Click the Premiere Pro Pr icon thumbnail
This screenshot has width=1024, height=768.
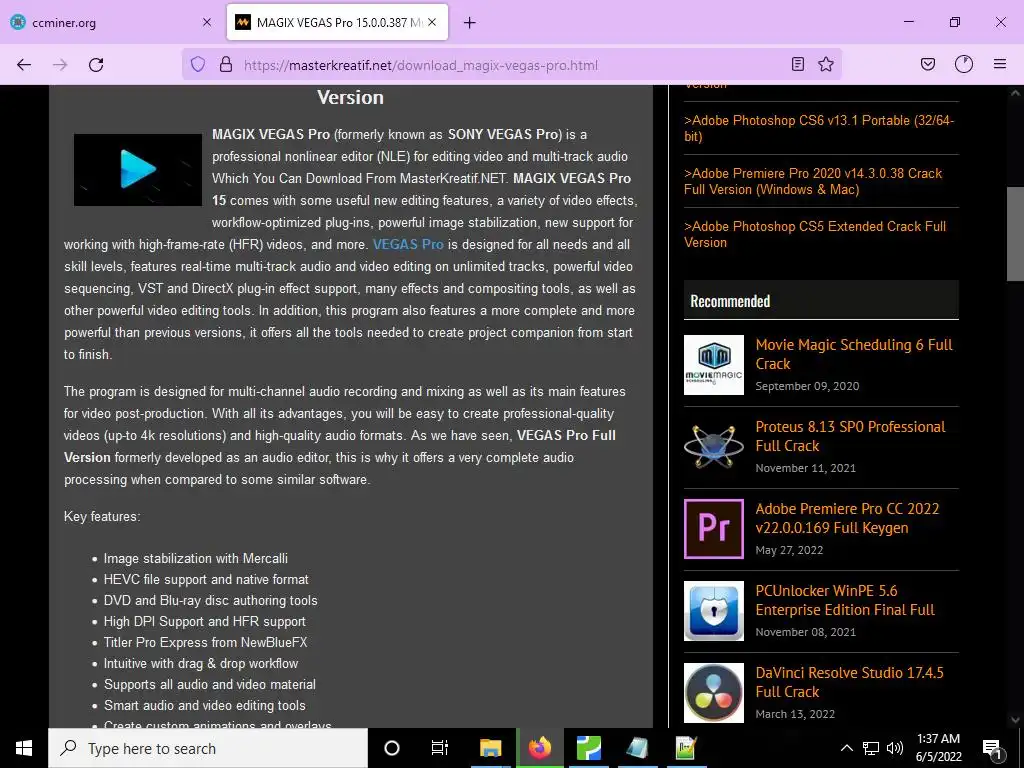tap(714, 529)
